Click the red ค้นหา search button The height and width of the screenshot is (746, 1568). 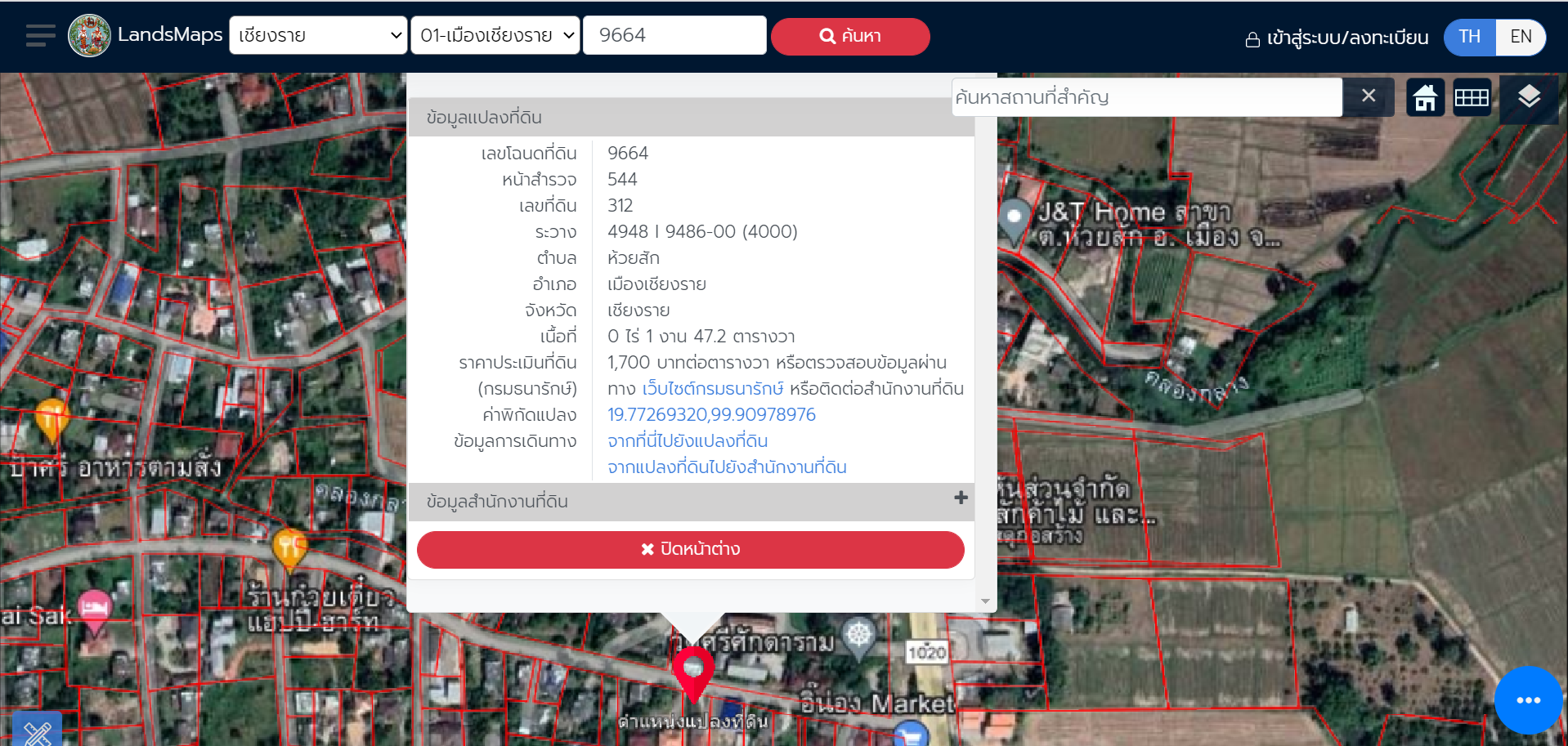click(x=850, y=37)
